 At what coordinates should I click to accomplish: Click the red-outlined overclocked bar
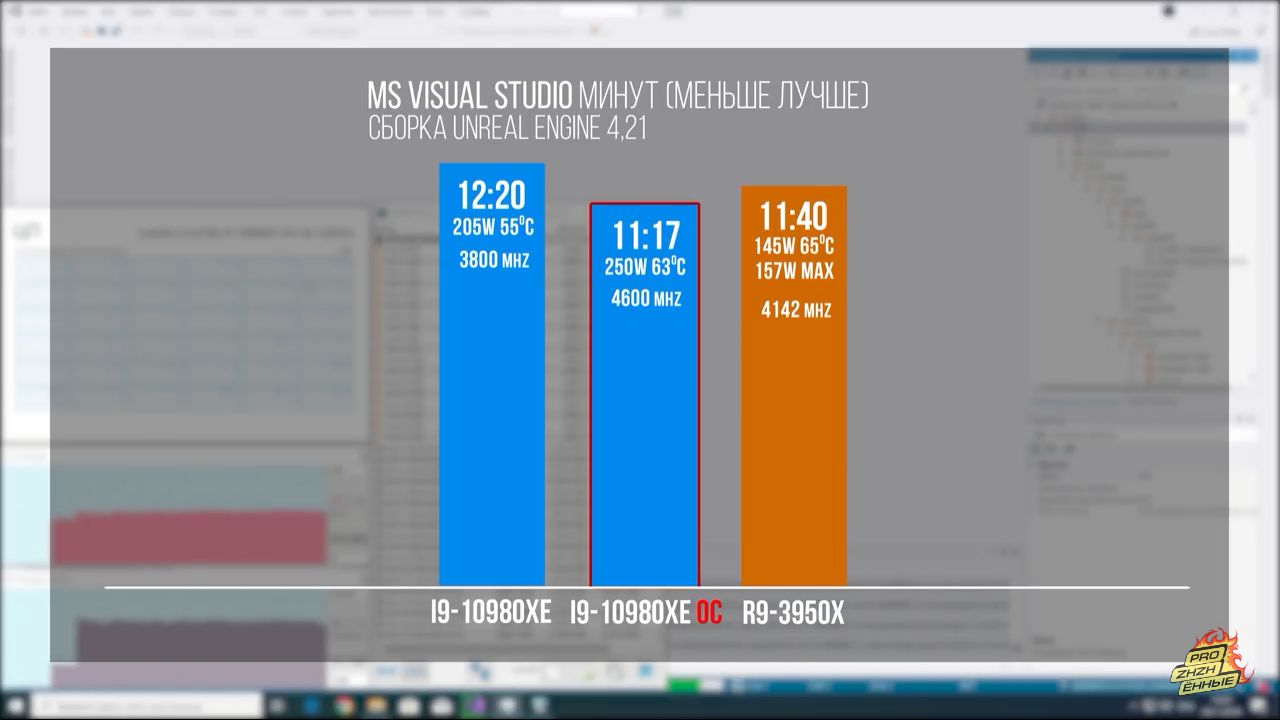(645, 395)
